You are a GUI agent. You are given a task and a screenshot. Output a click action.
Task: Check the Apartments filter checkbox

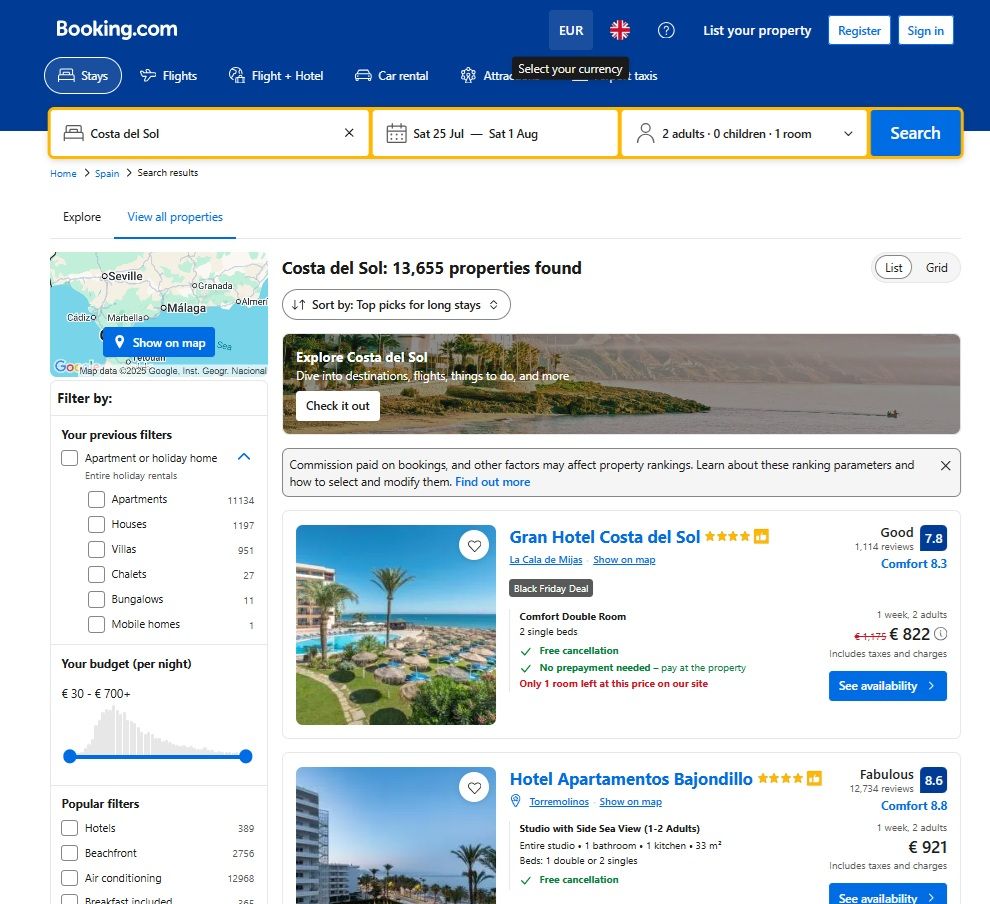tap(96, 499)
